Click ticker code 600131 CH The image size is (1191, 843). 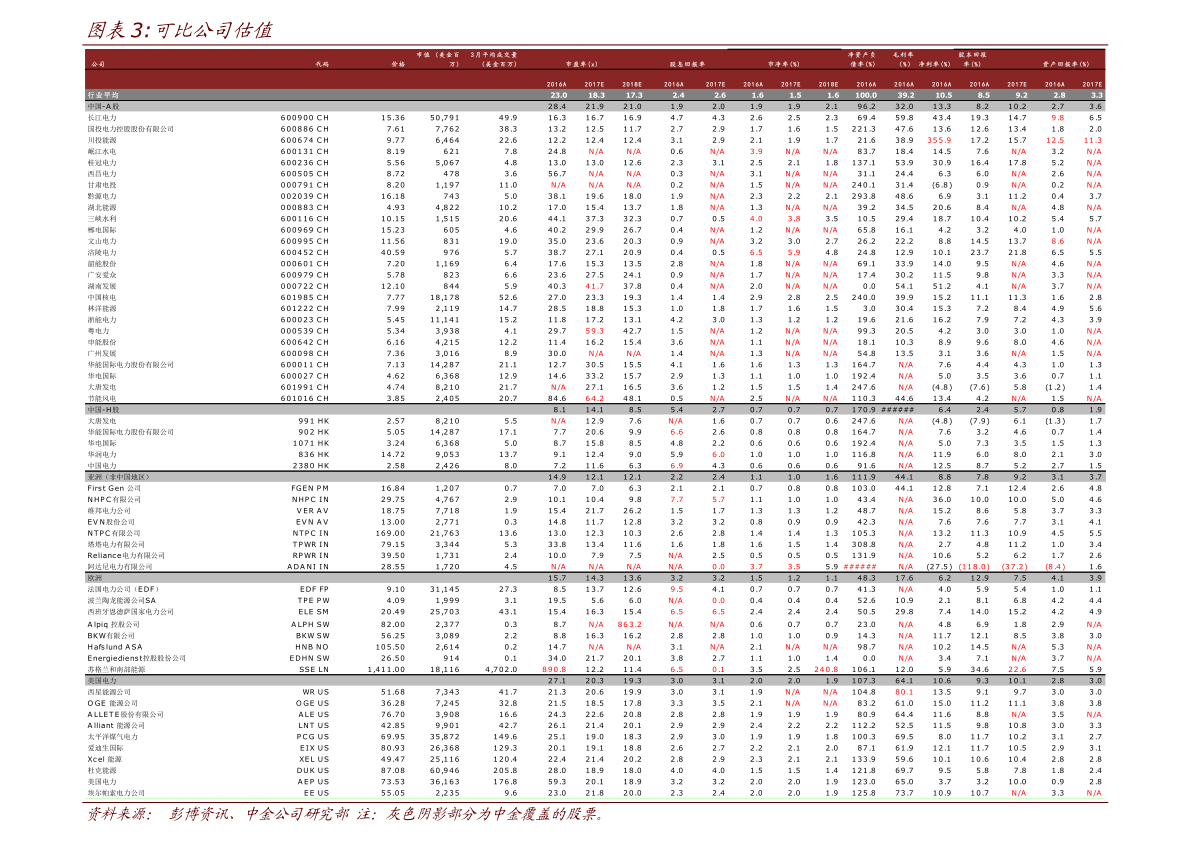pos(305,151)
